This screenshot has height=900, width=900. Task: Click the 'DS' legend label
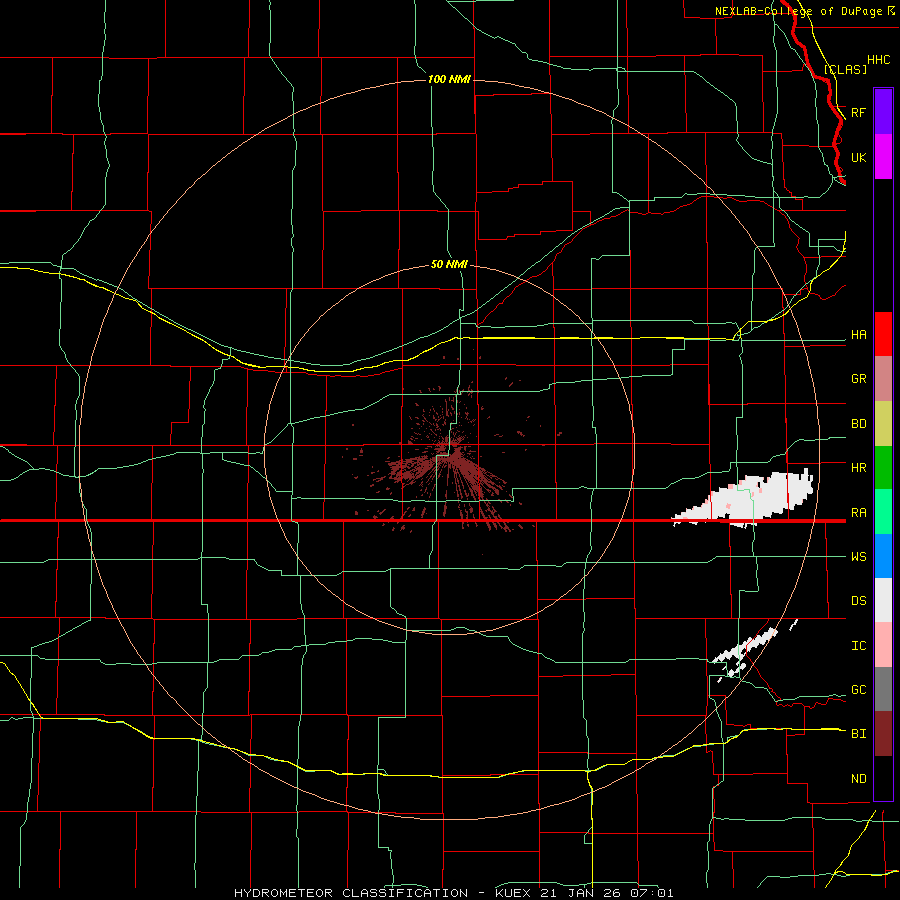tap(858, 601)
